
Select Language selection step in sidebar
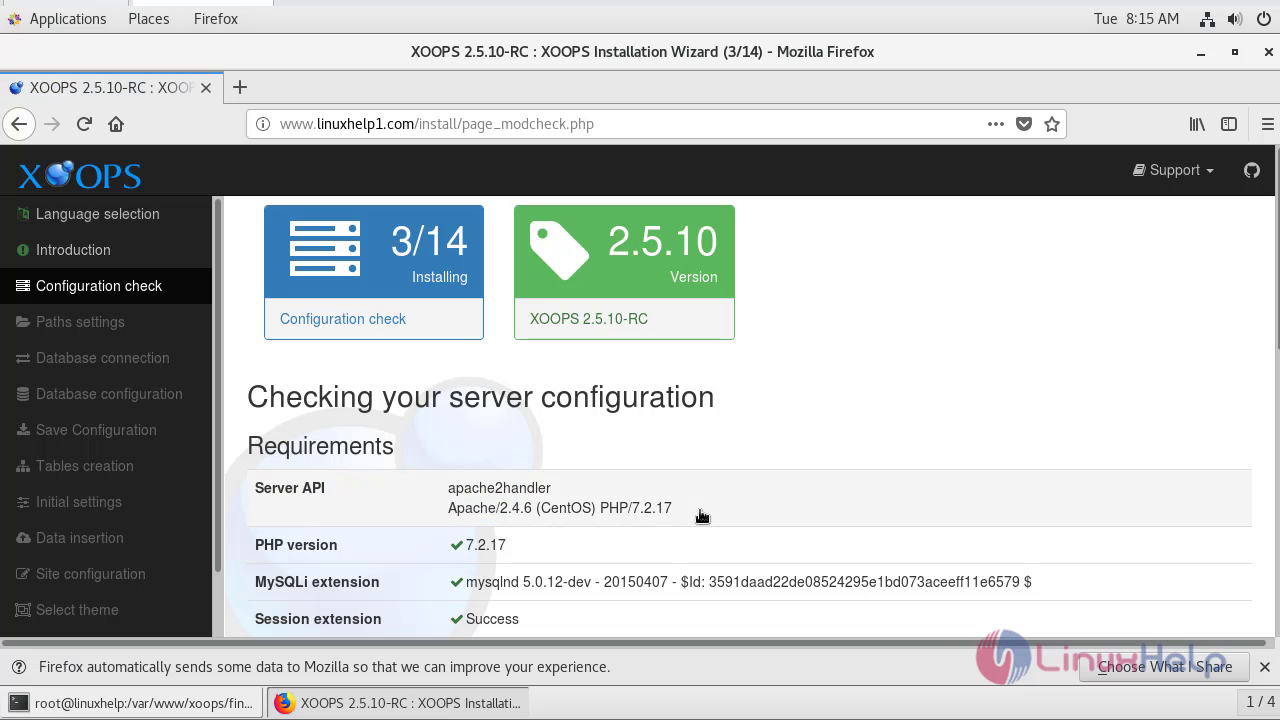click(106, 214)
